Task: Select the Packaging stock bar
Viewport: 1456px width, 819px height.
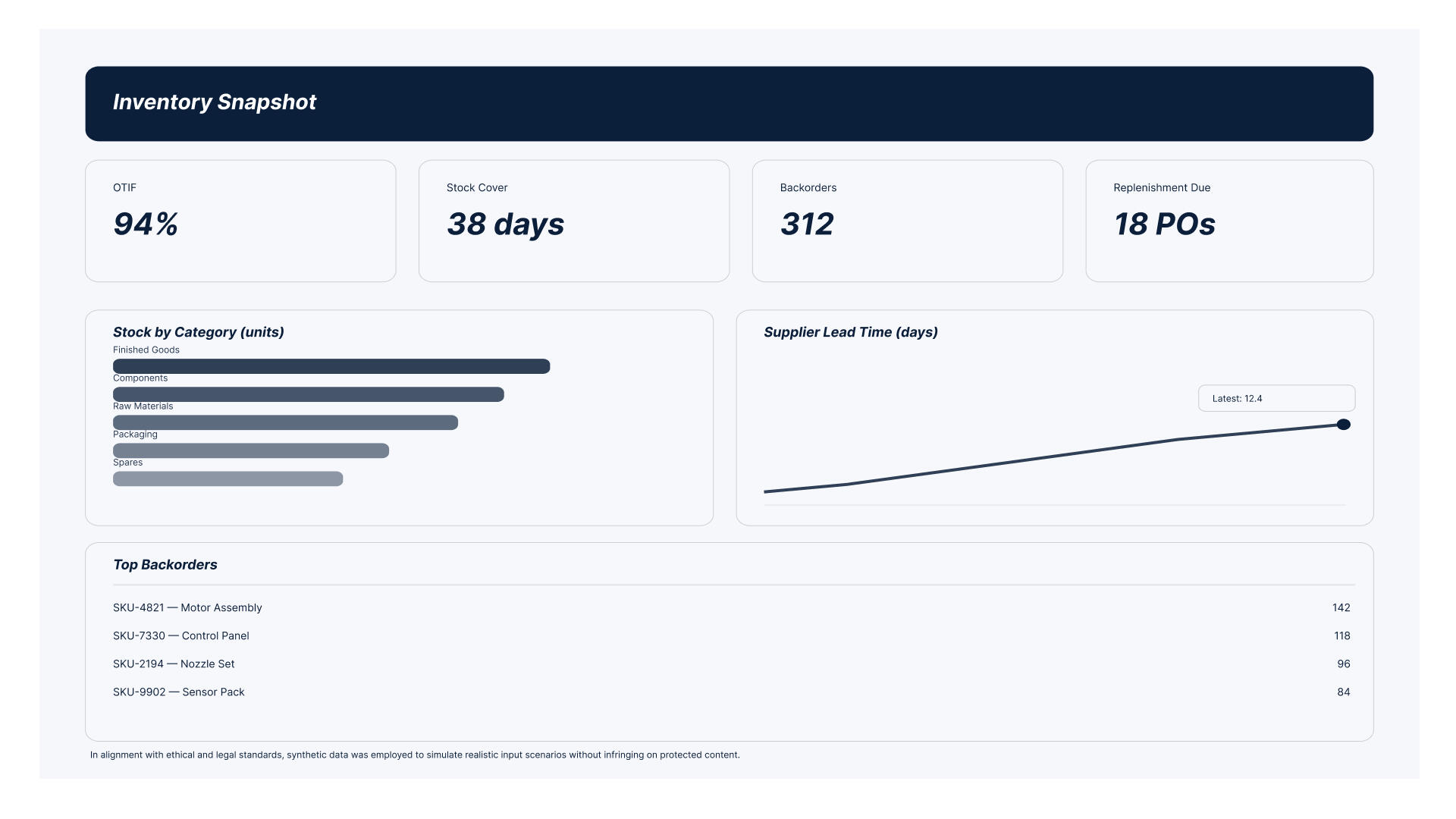Action: (x=250, y=451)
